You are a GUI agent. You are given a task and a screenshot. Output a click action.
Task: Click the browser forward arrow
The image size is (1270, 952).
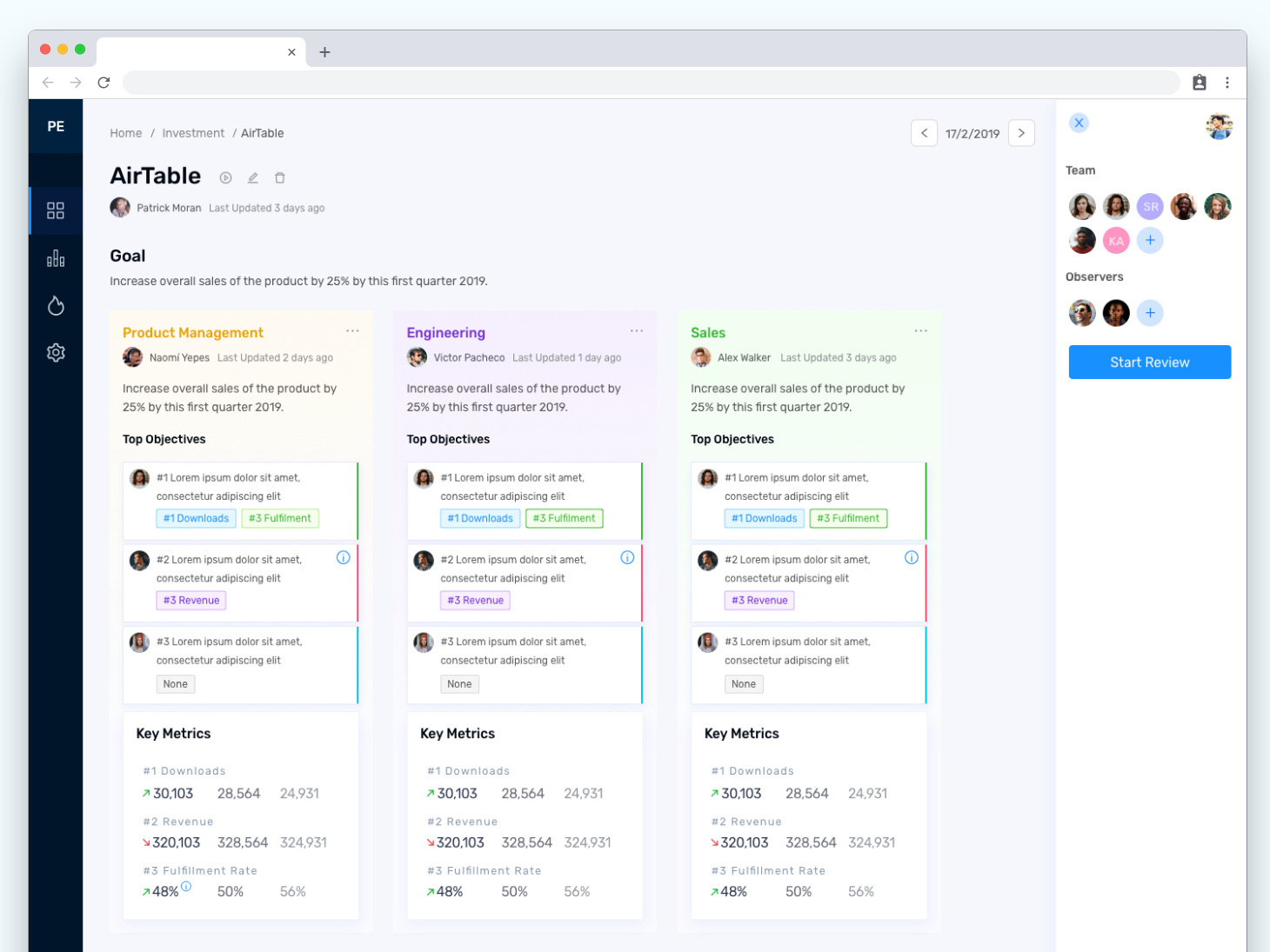[x=76, y=83]
